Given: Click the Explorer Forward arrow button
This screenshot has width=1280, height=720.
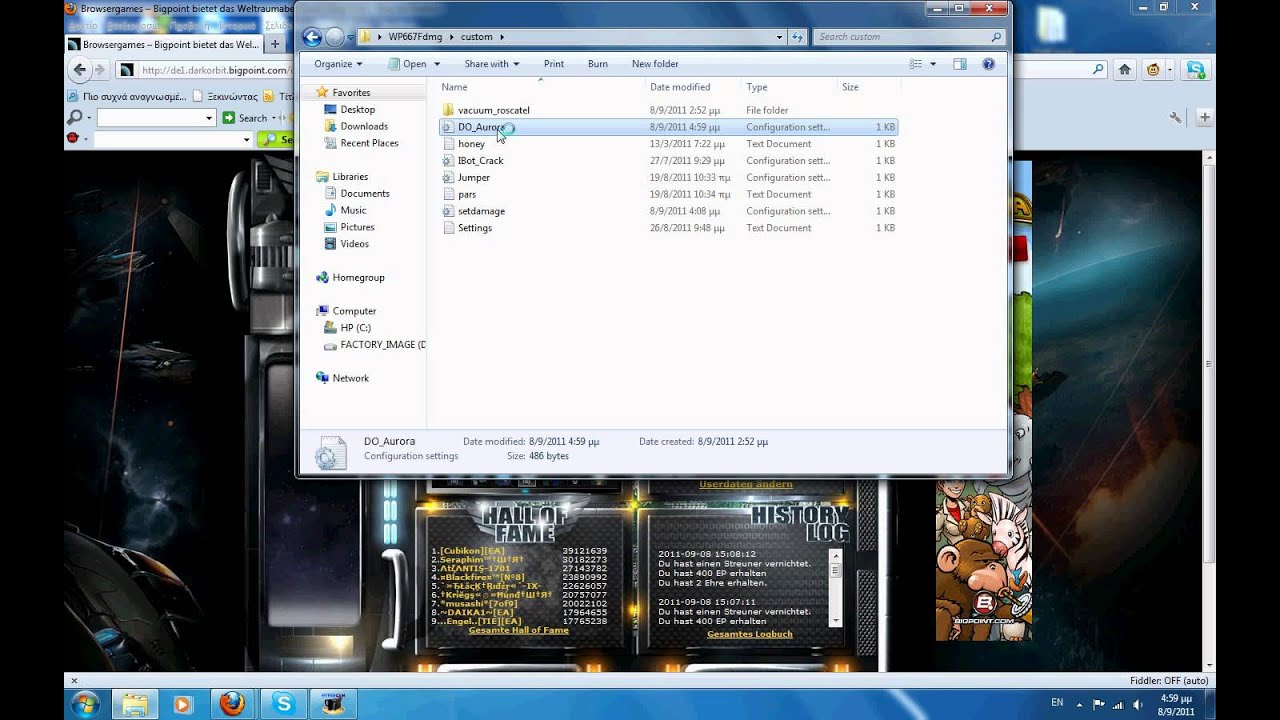Looking at the screenshot, I should pyautogui.click(x=335, y=37).
